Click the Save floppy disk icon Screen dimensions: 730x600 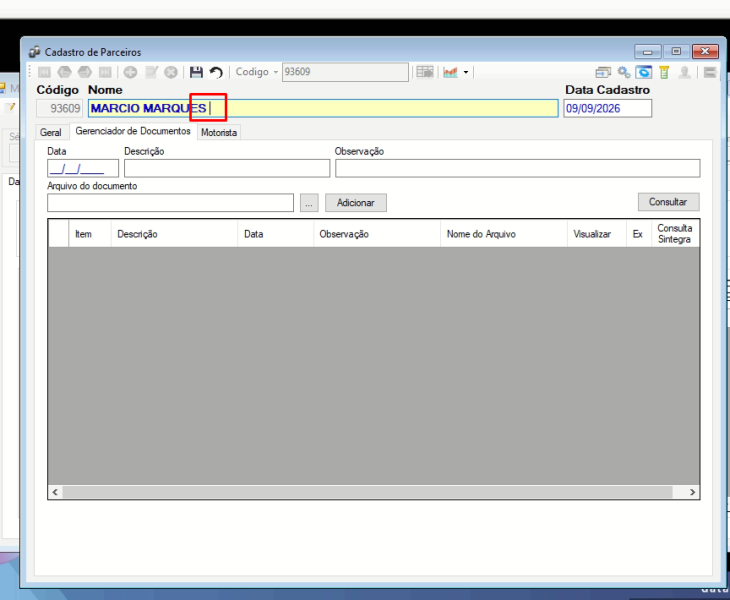pyautogui.click(x=196, y=72)
